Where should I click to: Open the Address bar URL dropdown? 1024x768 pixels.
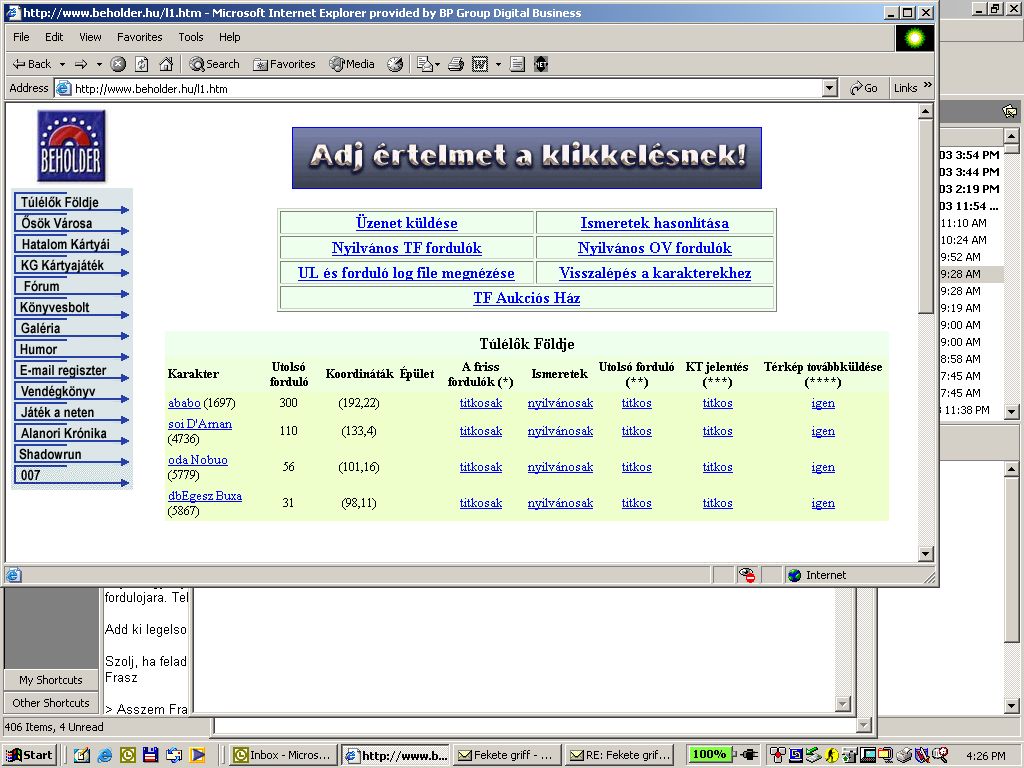[829, 88]
